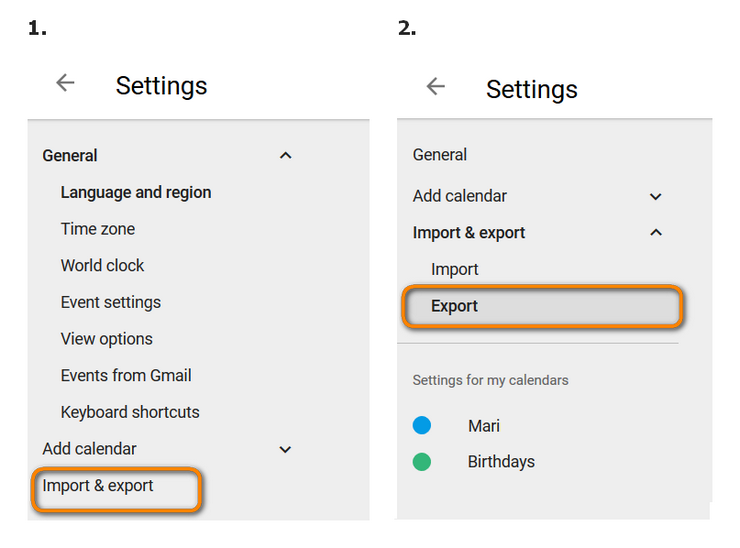740x548 pixels.
Task: Open Keyboard shortcuts settings
Action: pos(130,412)
